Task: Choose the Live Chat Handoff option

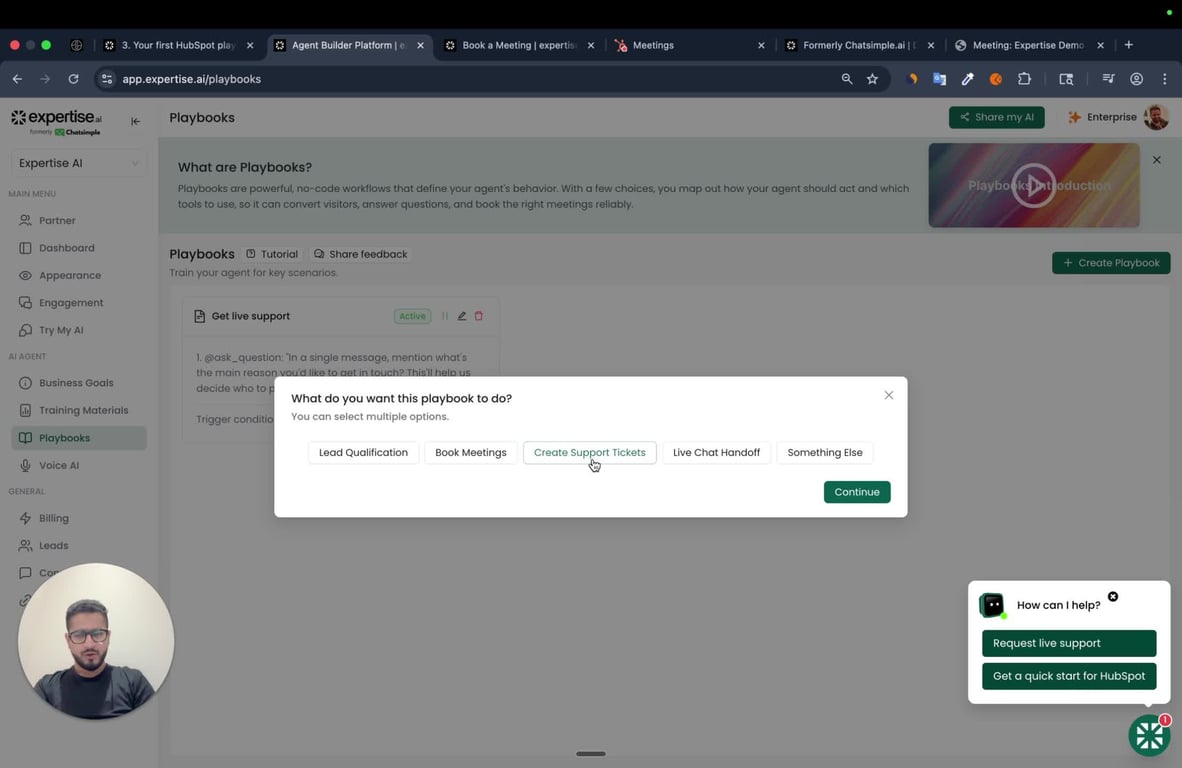Action: (x=716, y=452)
